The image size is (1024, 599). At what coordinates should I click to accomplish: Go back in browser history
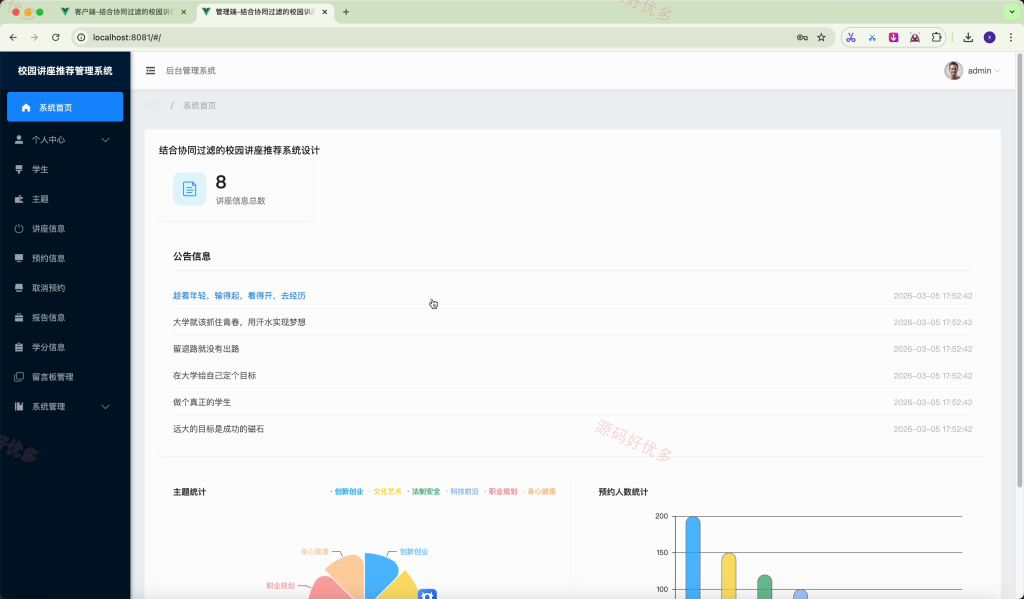pos(13,37)
